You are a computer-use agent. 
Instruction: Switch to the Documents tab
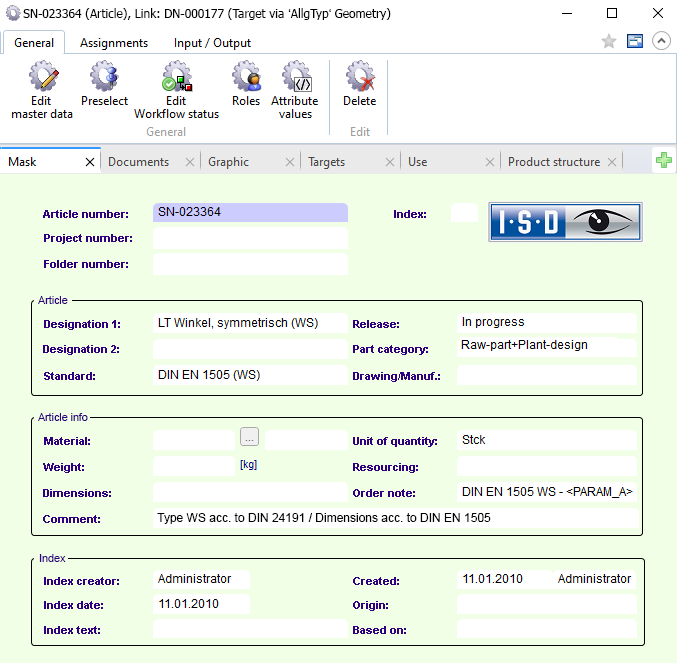tap(138, 161)
